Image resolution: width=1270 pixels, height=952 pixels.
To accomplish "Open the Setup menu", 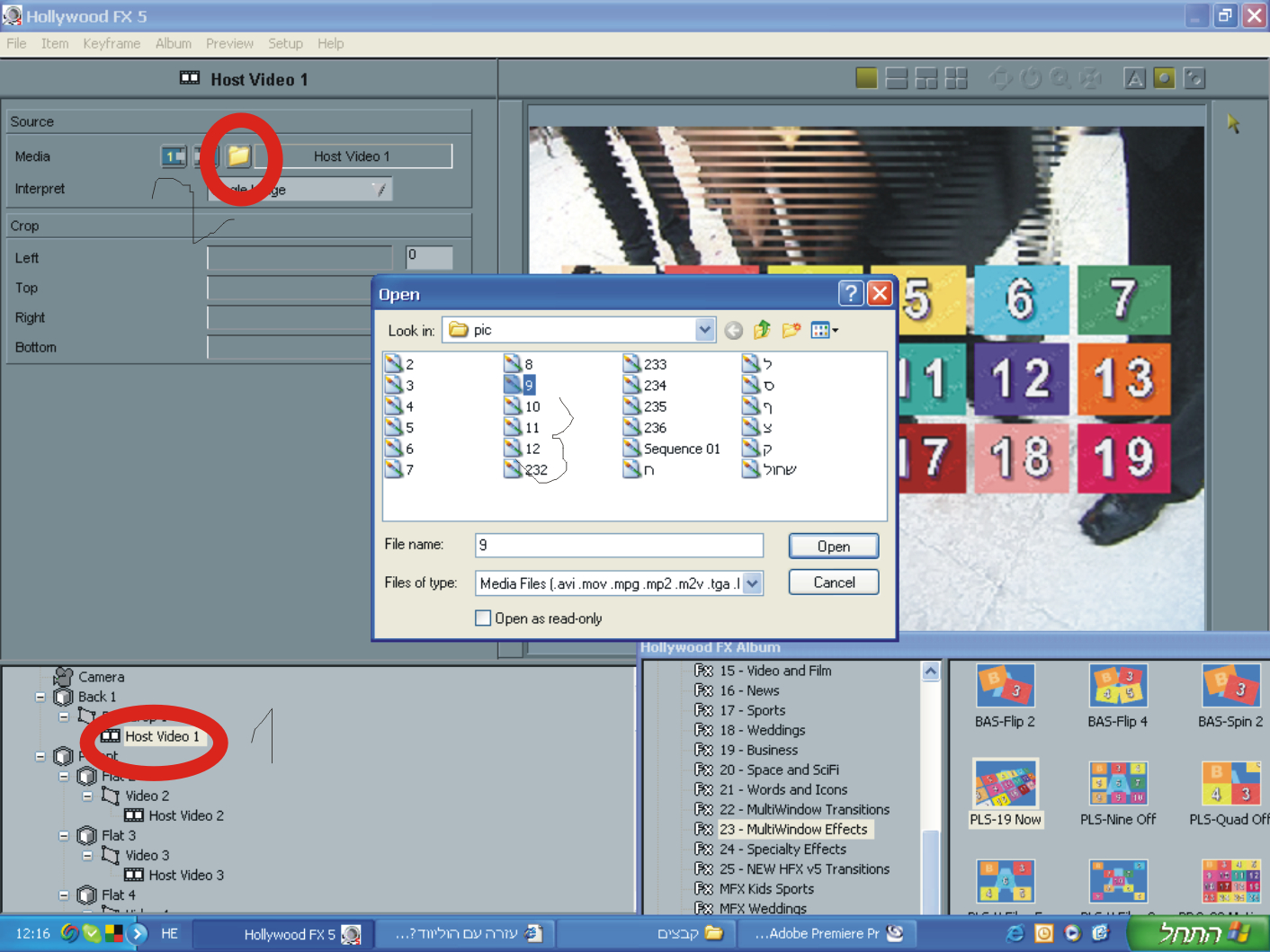I will [x=285, y=43].
